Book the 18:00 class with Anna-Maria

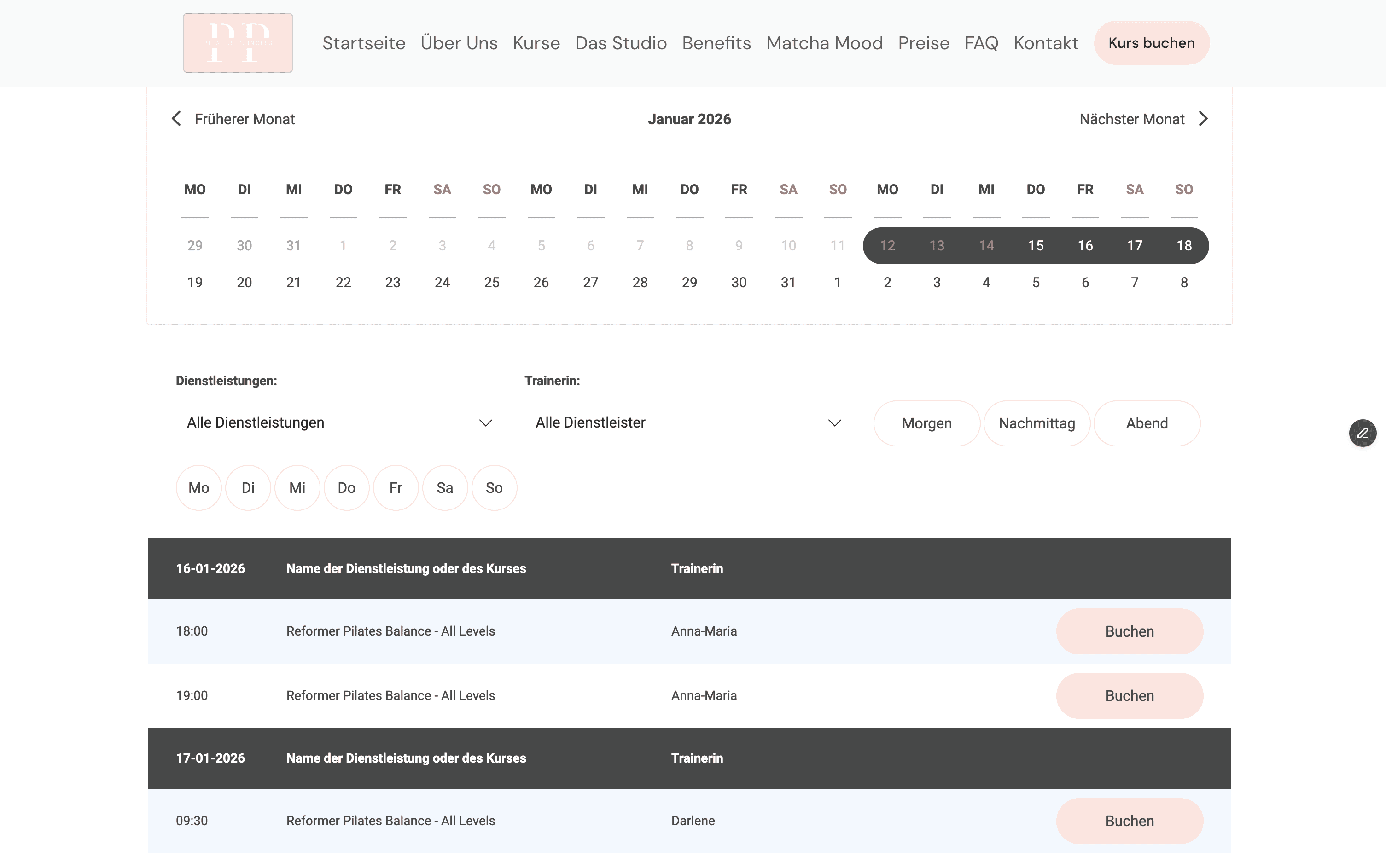[x=1129, y=631]
